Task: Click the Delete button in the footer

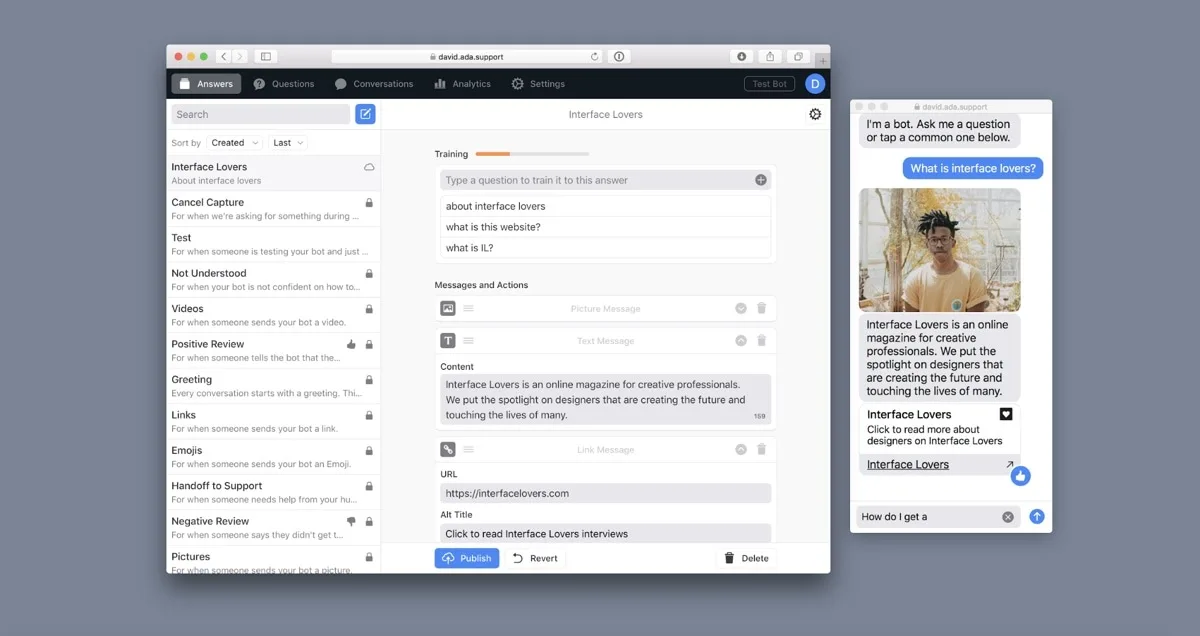Action: (746, 558)
